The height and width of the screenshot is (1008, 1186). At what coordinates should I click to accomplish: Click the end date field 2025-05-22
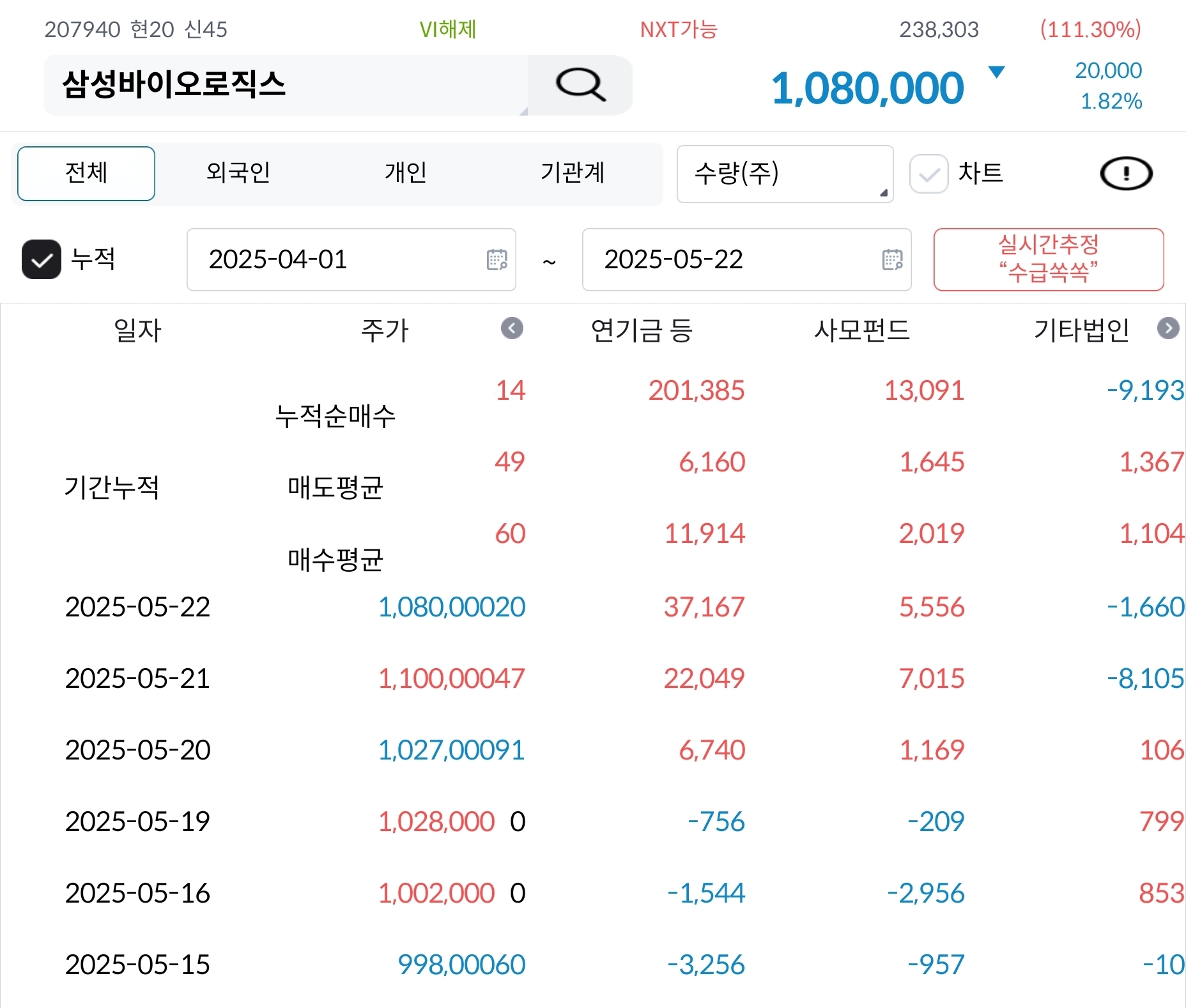coord(746,259)
